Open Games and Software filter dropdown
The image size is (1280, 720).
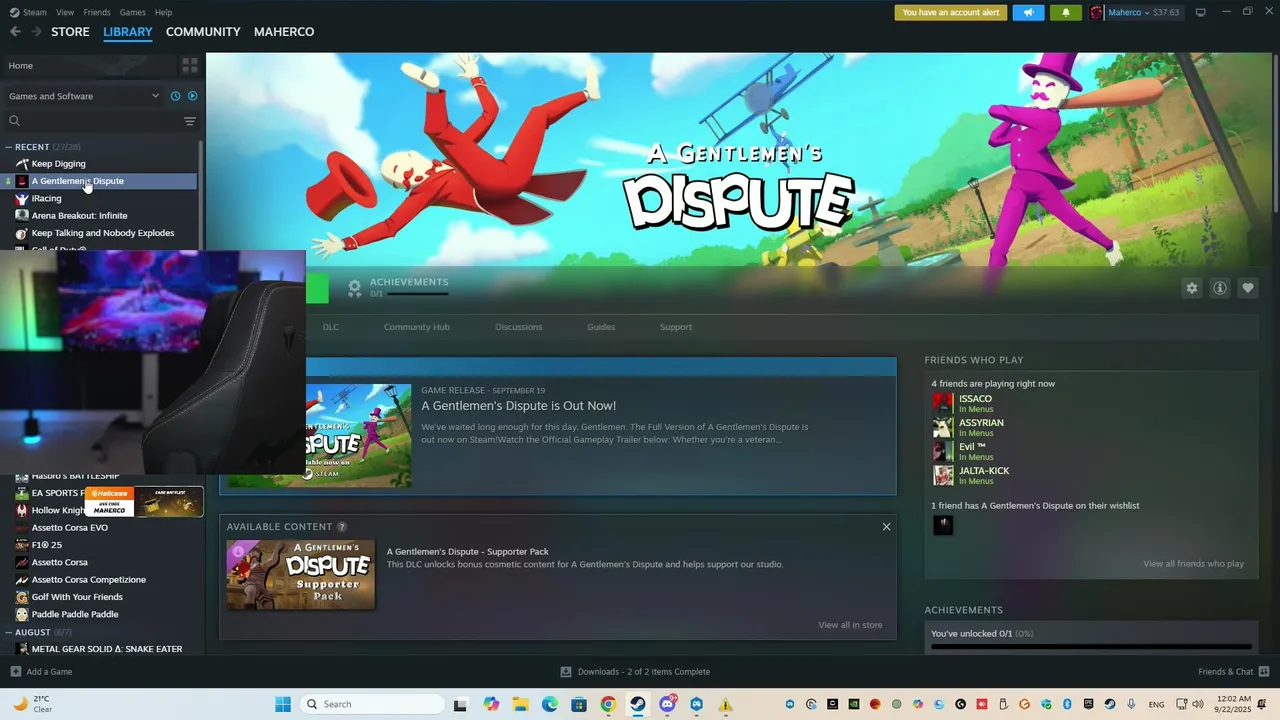point(84,96)
